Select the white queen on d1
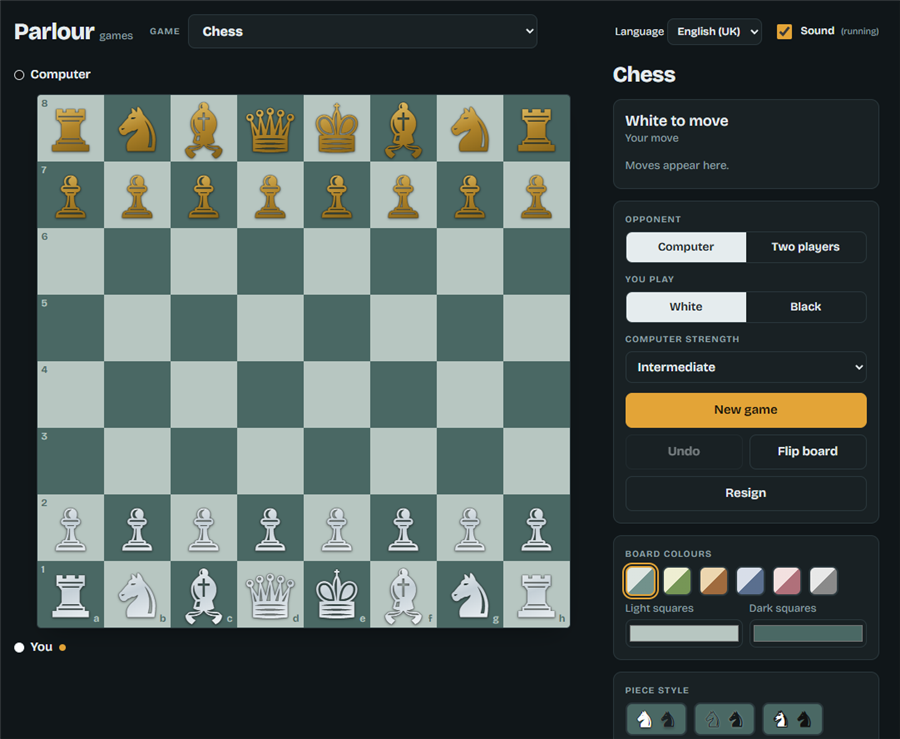900x739 pixels. click(270, 594)
